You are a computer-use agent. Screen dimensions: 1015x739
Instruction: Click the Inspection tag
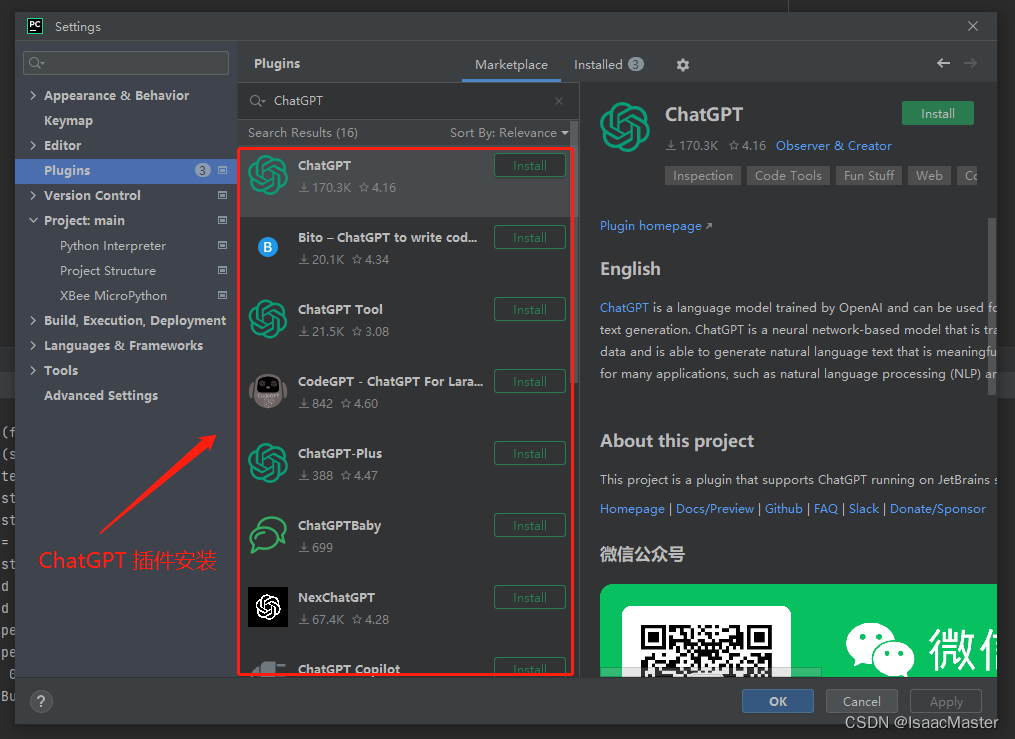point(702,175)
